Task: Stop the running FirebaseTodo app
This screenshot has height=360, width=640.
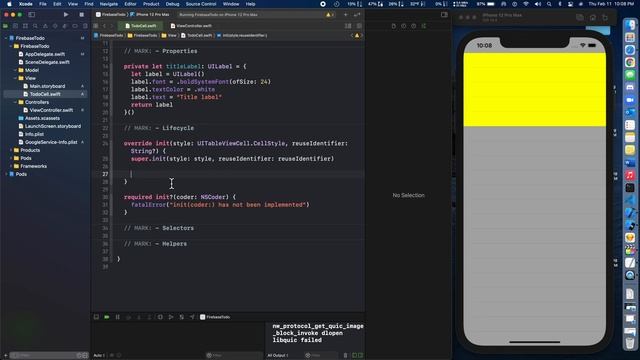Action: pos(82,15)
